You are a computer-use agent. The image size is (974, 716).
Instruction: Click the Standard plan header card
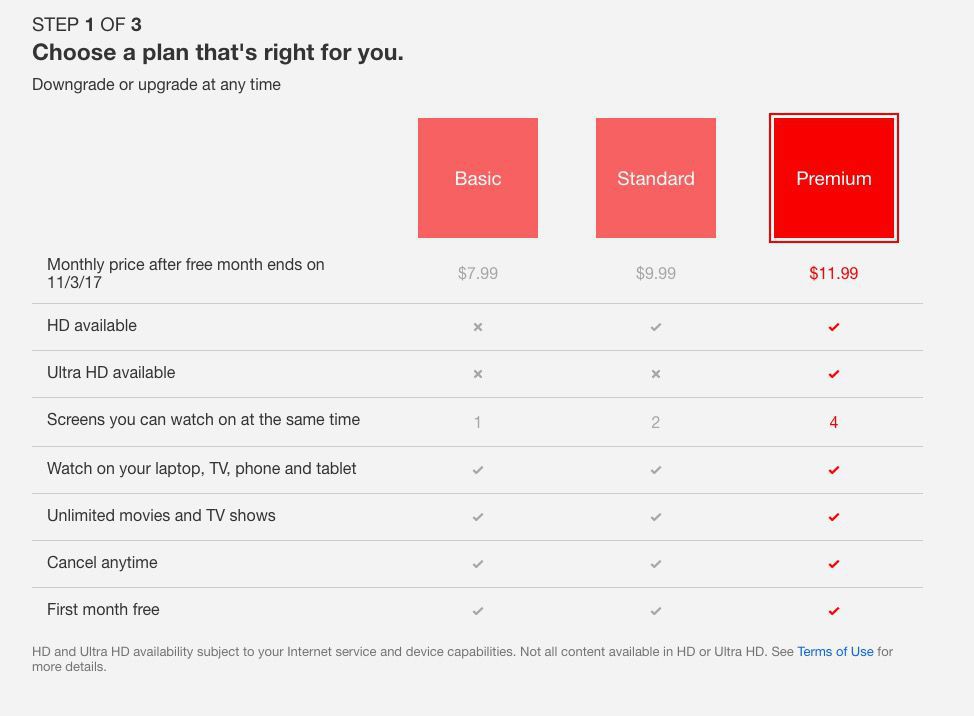coord(656,178)
